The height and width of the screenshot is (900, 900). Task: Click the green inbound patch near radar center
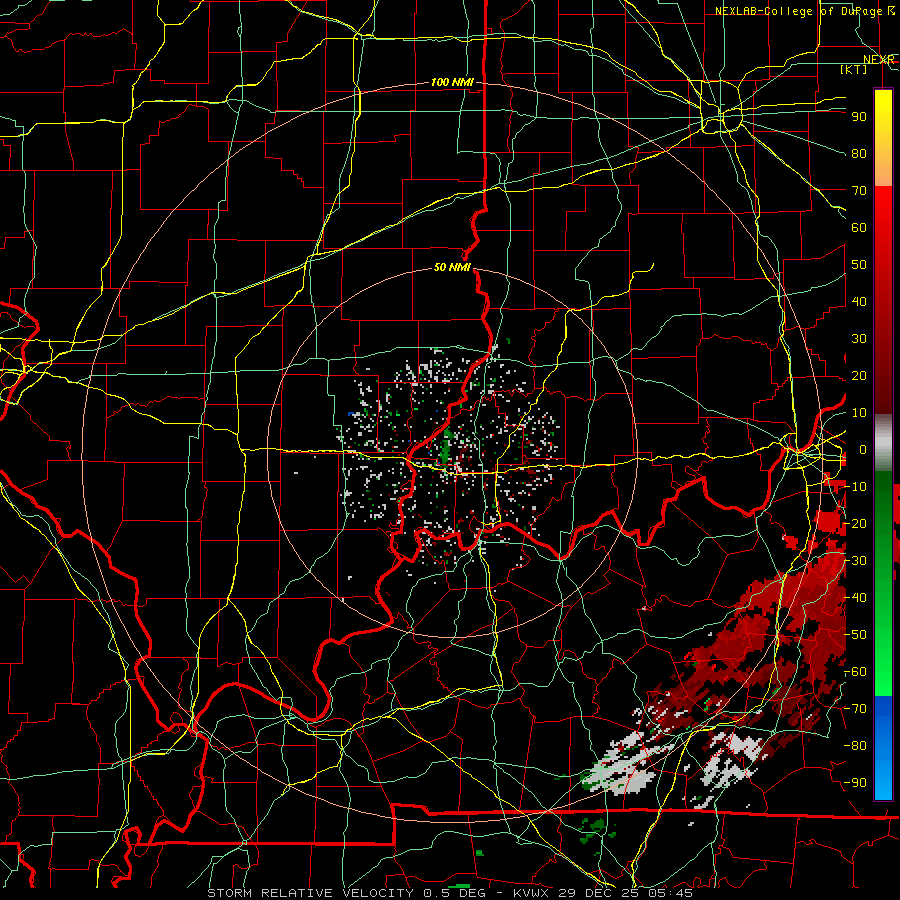[445, 449]
